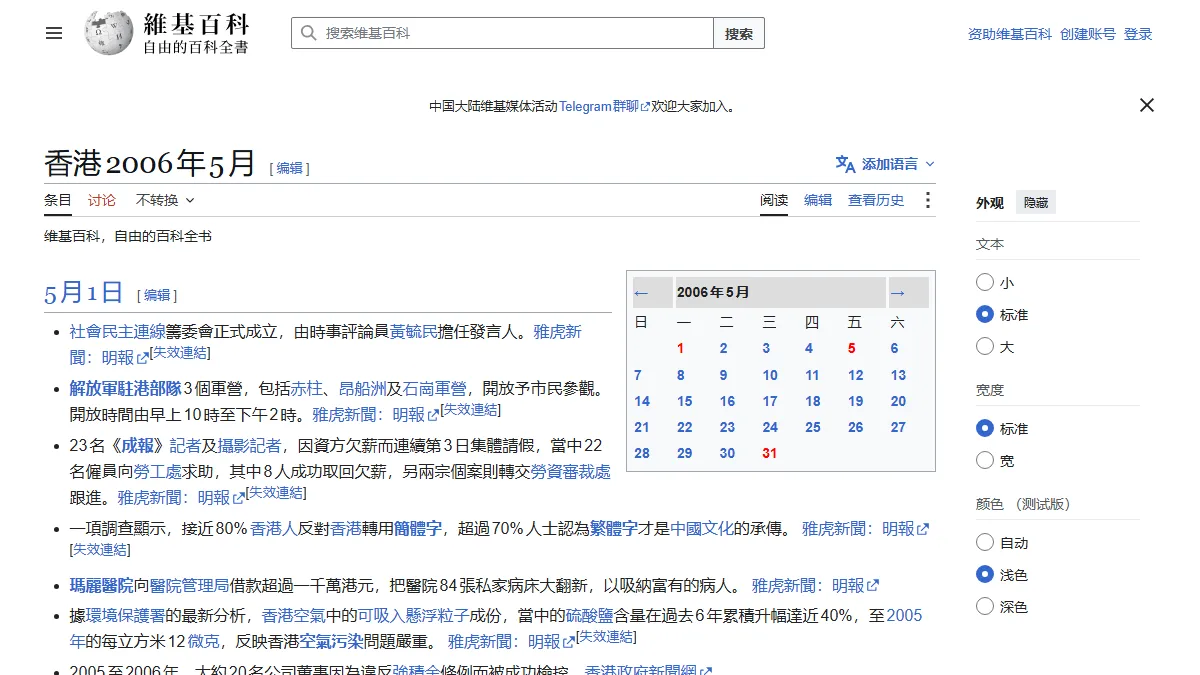Click the Wikipedia globe logo
Viewport: 1200px width, 675px height.
(x=109, y=33)
